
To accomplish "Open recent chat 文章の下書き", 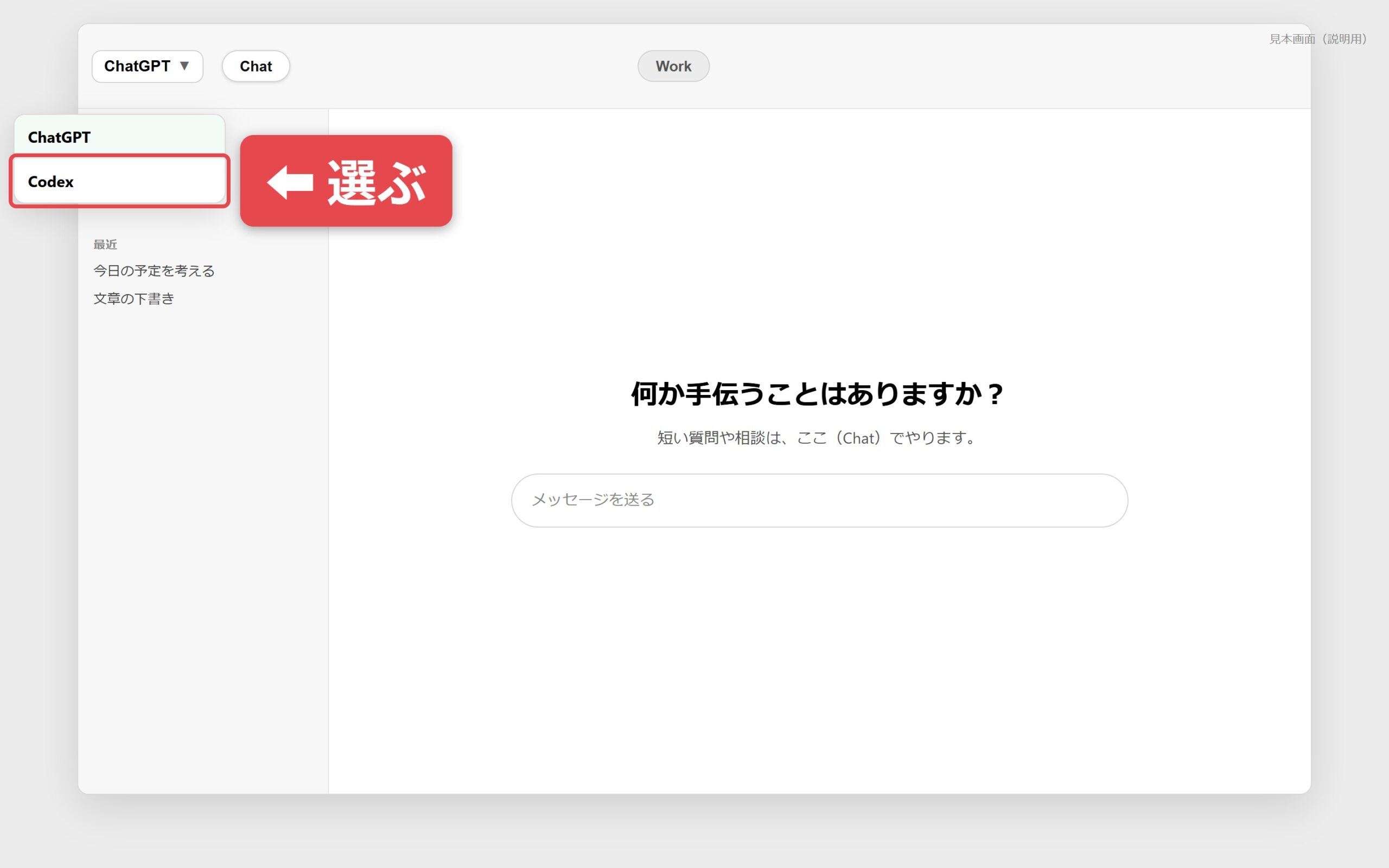I will [133, 298].
